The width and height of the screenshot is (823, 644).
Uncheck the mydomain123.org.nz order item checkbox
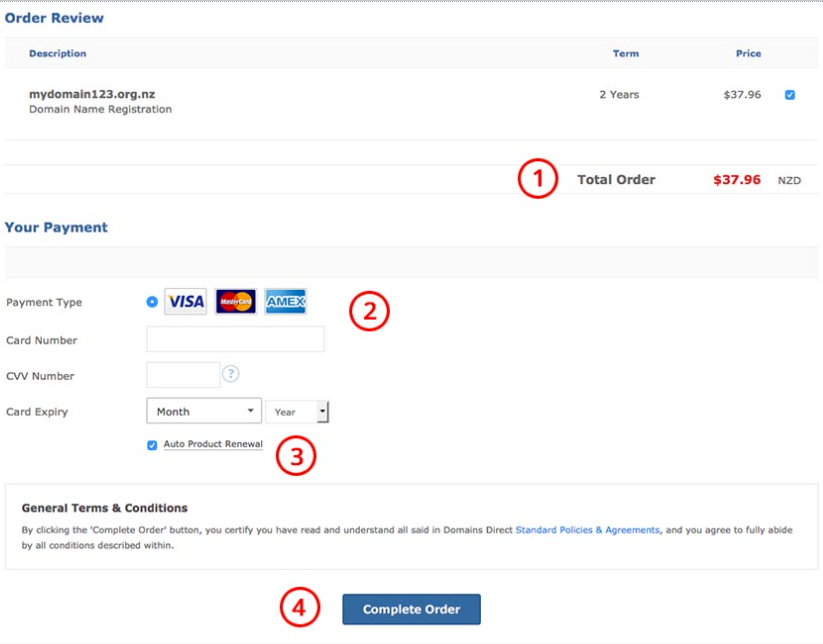click(x=790, y=95)
